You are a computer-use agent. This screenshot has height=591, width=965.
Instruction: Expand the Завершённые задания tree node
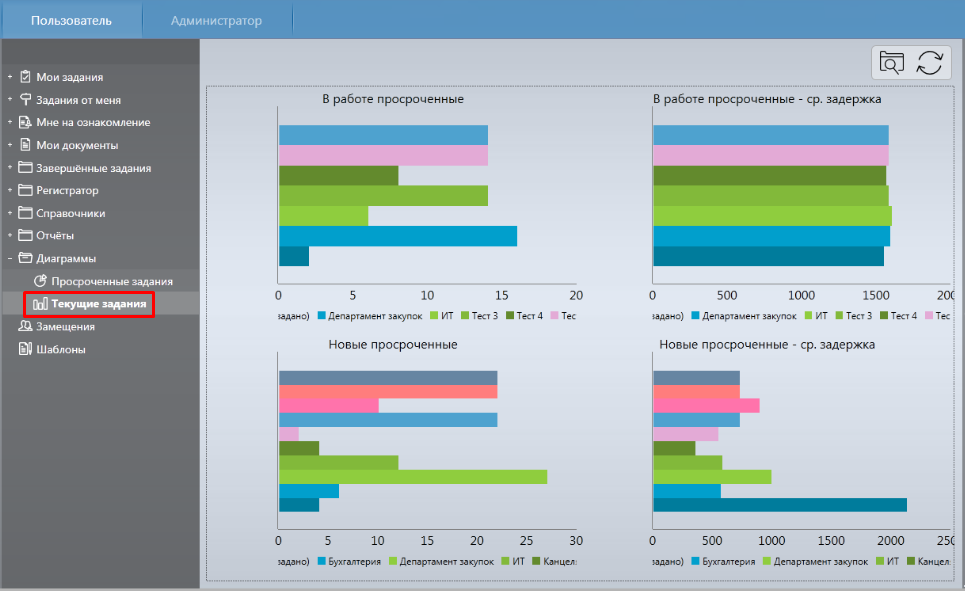[9, 168]
